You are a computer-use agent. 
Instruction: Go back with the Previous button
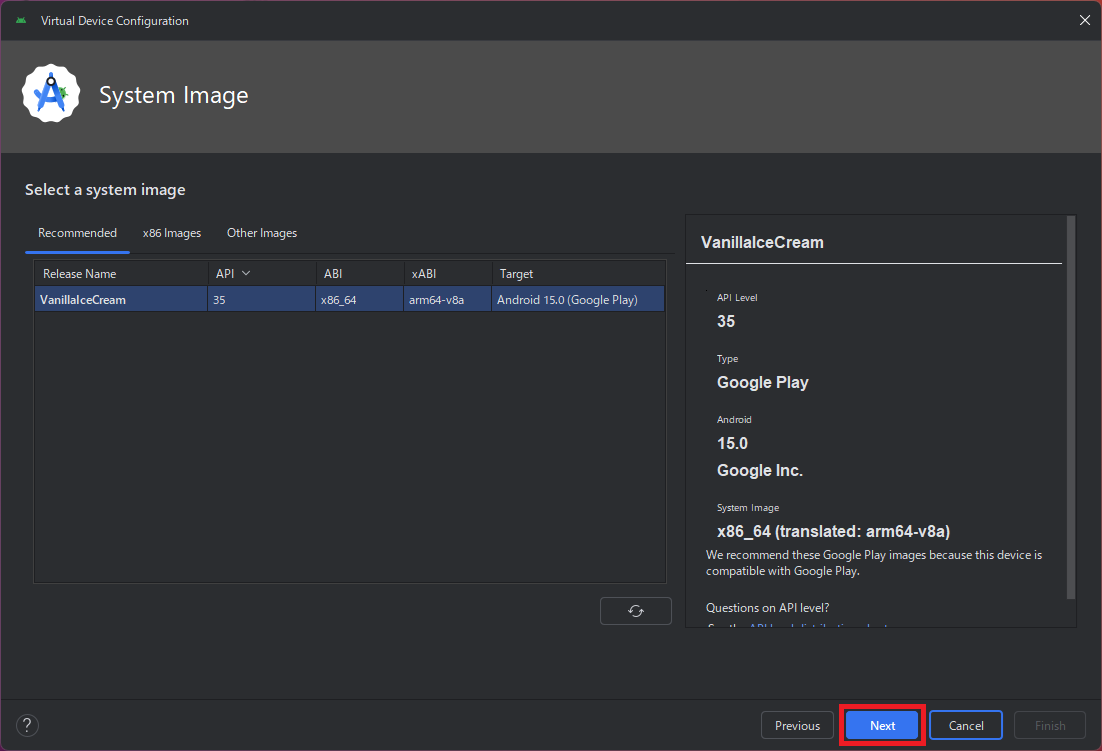797,725
